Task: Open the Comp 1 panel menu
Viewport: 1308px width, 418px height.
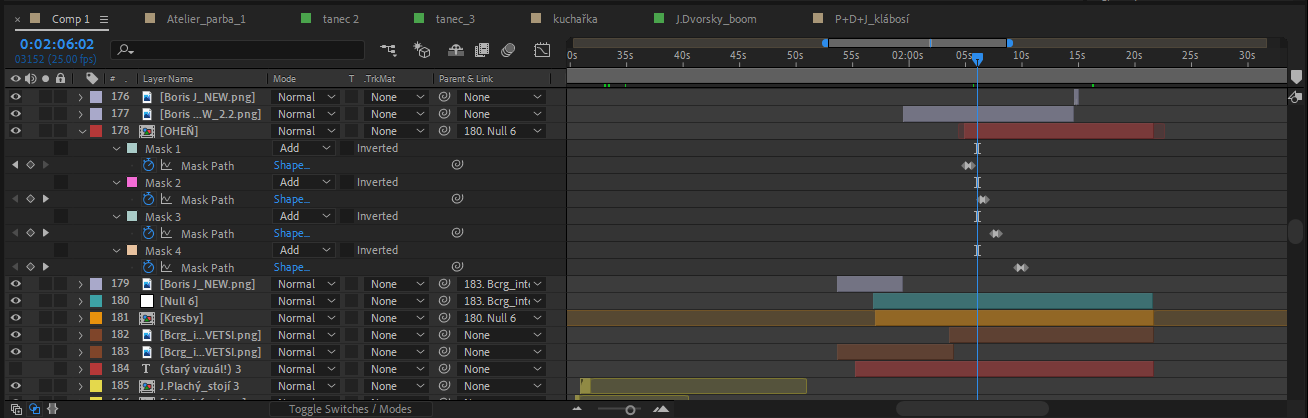Action: [x=105, y=19]
